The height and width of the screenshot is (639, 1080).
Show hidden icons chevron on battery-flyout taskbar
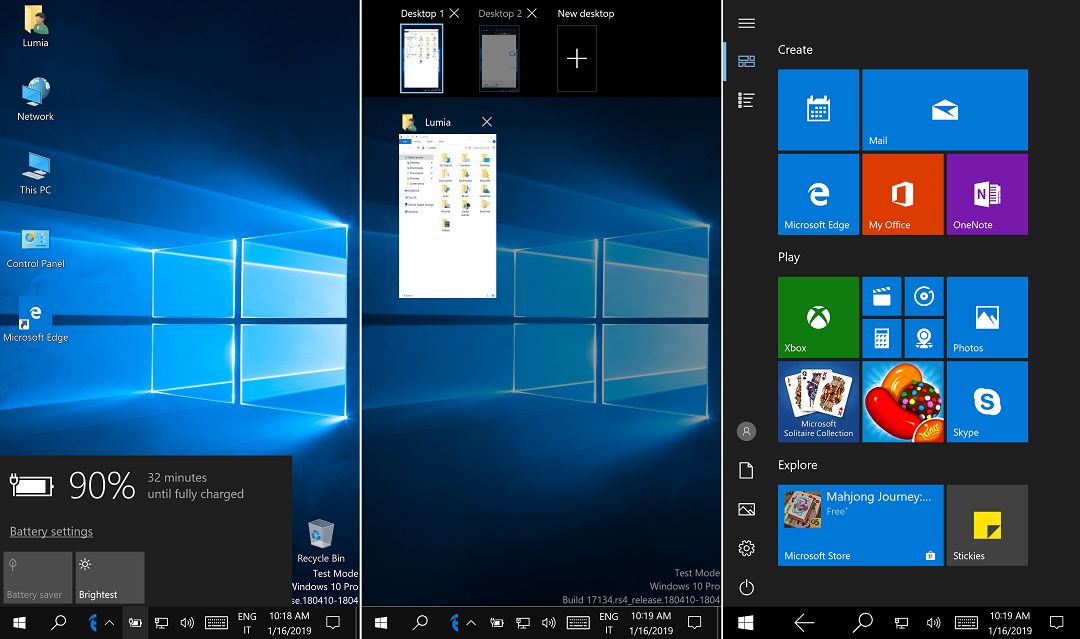click(110, 622)
